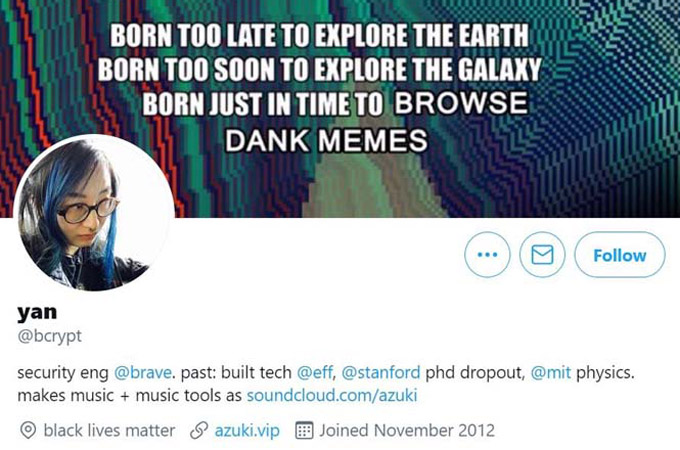Open the @mit mention link
Screen dimensions: 680x450
click(551, 372)
